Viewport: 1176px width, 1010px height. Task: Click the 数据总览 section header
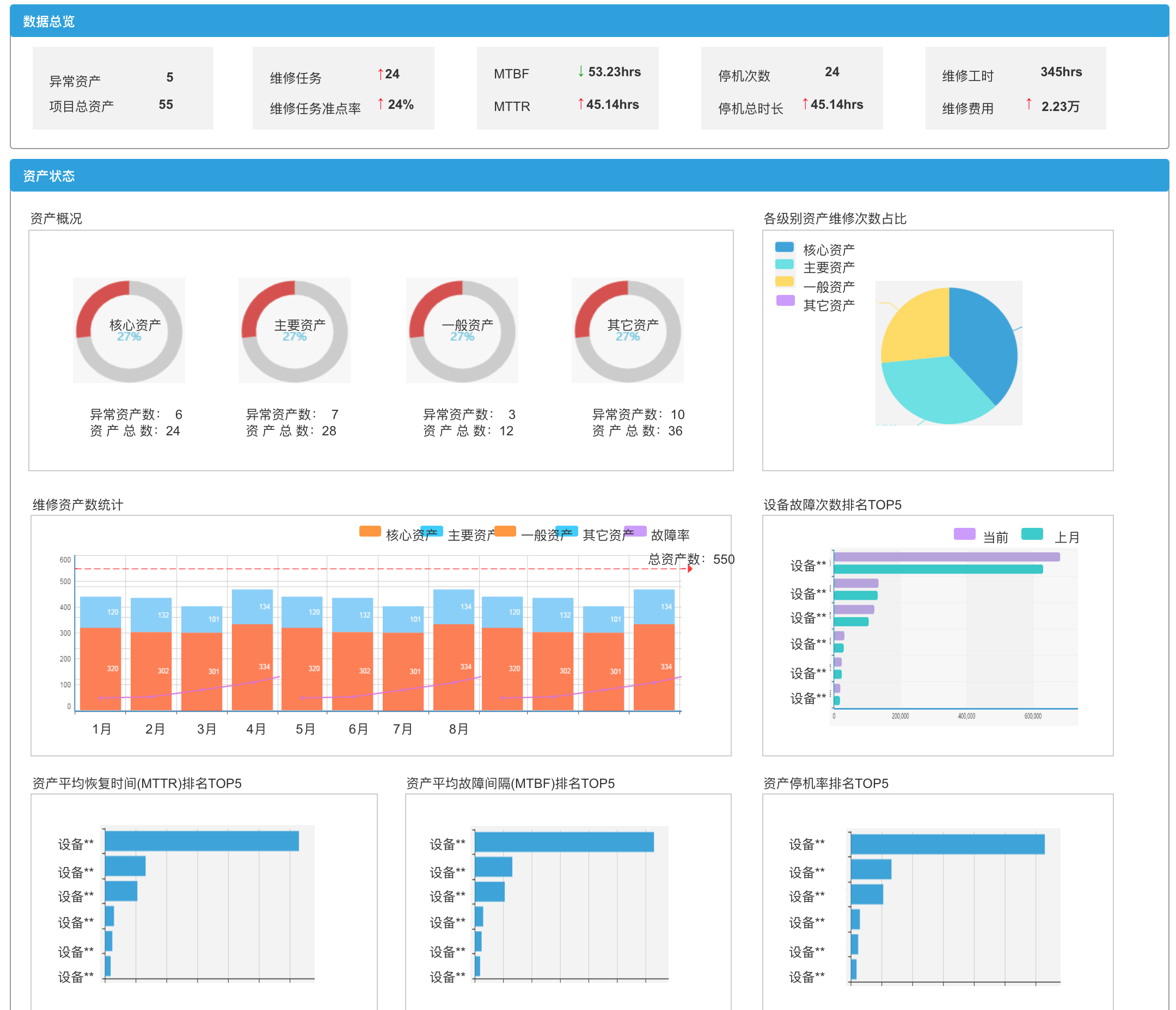point(49,22)
